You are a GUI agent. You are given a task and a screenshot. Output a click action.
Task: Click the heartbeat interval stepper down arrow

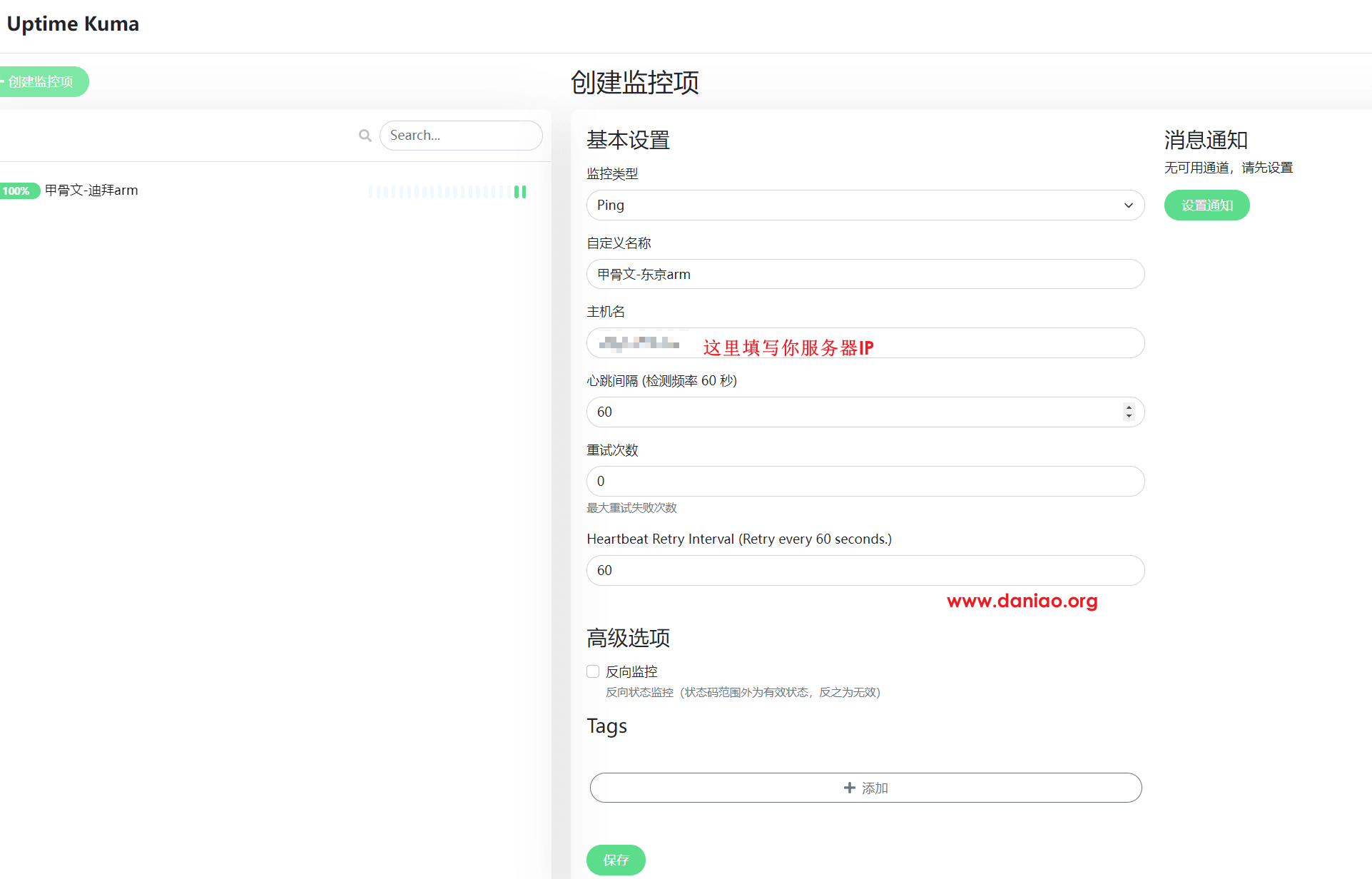(x=1129, y=416)
